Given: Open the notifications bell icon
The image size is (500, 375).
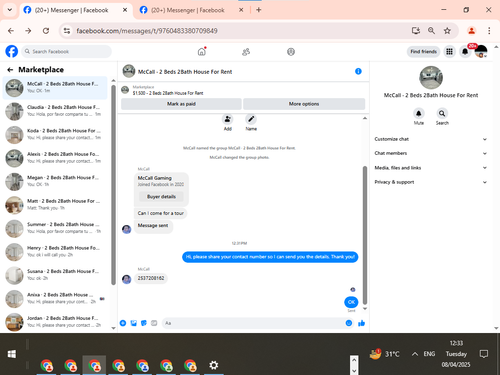Looking at the screenshot, I should coord(465,52).
